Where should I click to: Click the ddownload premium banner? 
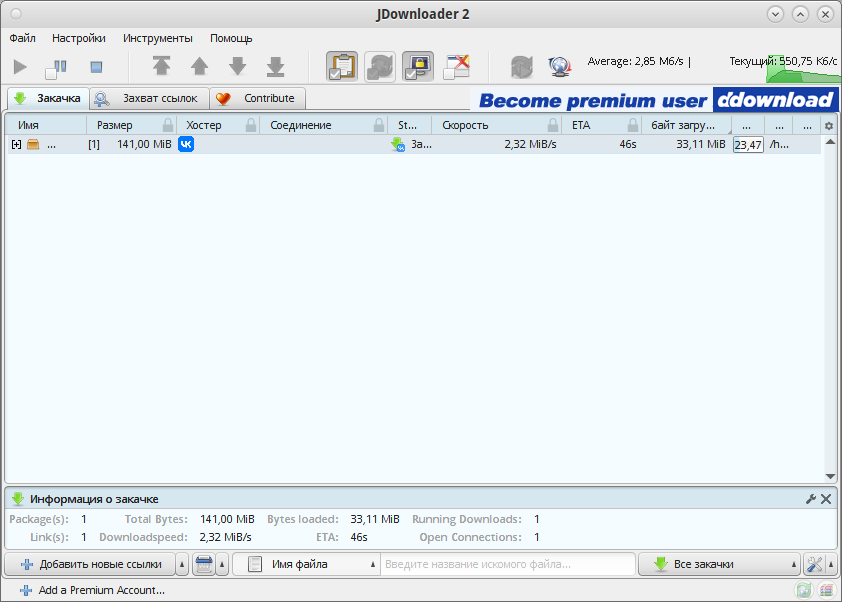[x=655, y=100]
